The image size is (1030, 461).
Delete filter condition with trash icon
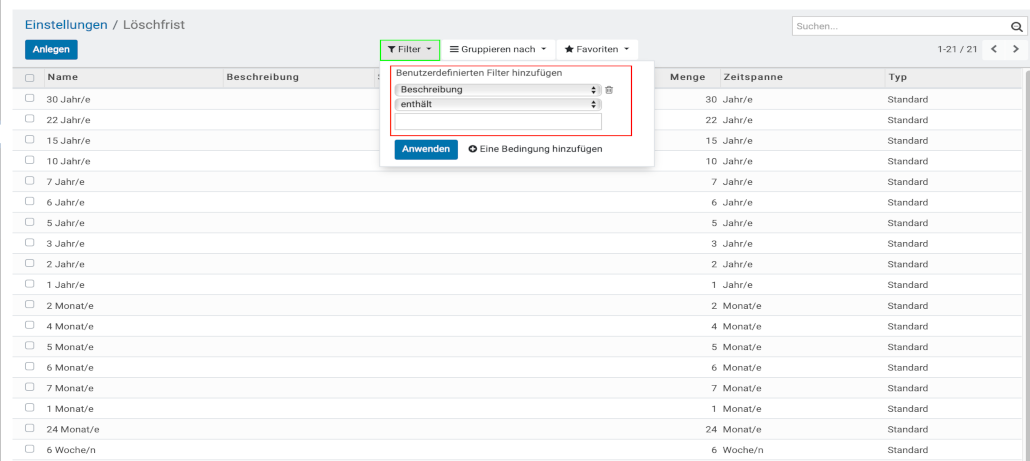click(x=609, y=90)
